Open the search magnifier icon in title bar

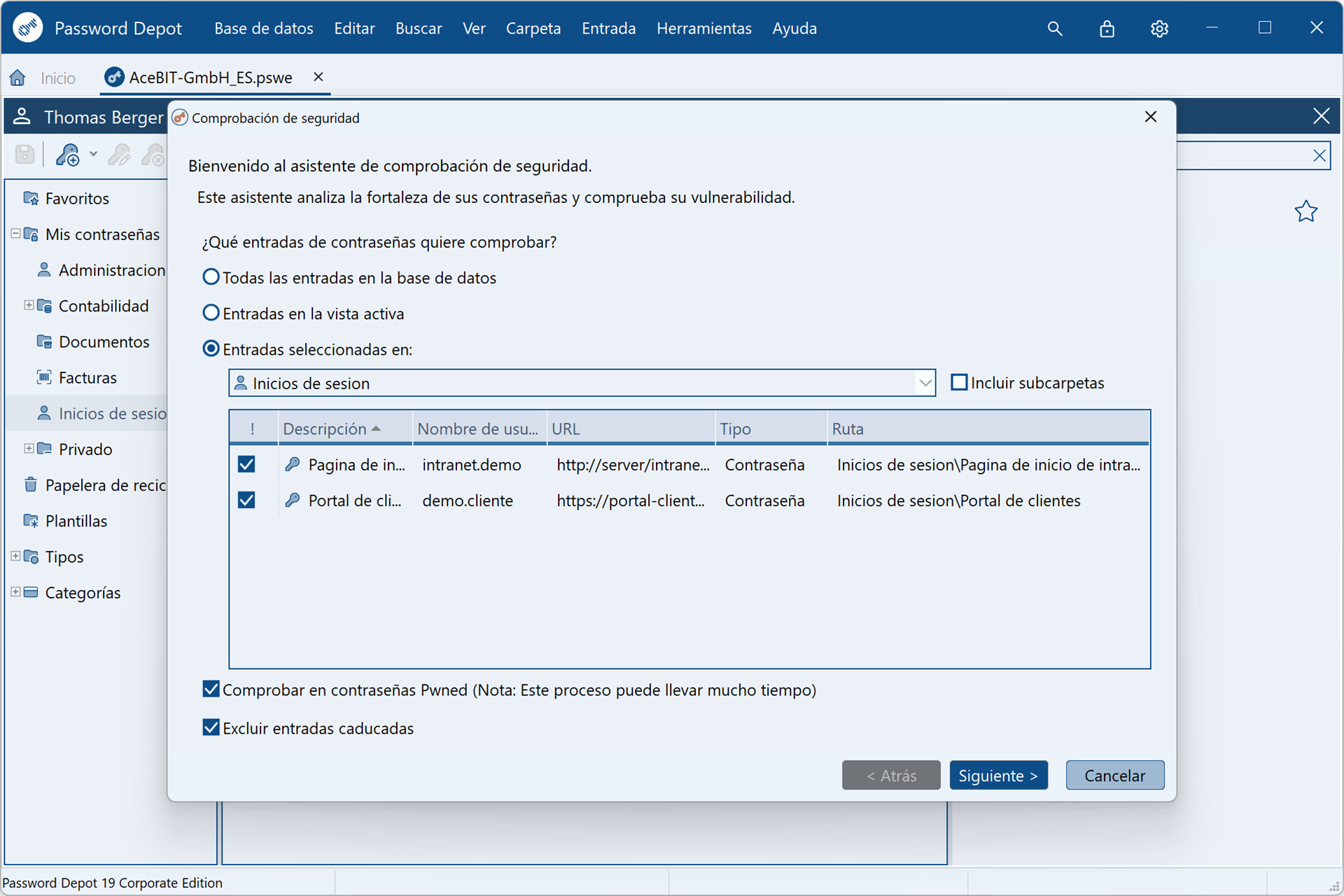1055,29
